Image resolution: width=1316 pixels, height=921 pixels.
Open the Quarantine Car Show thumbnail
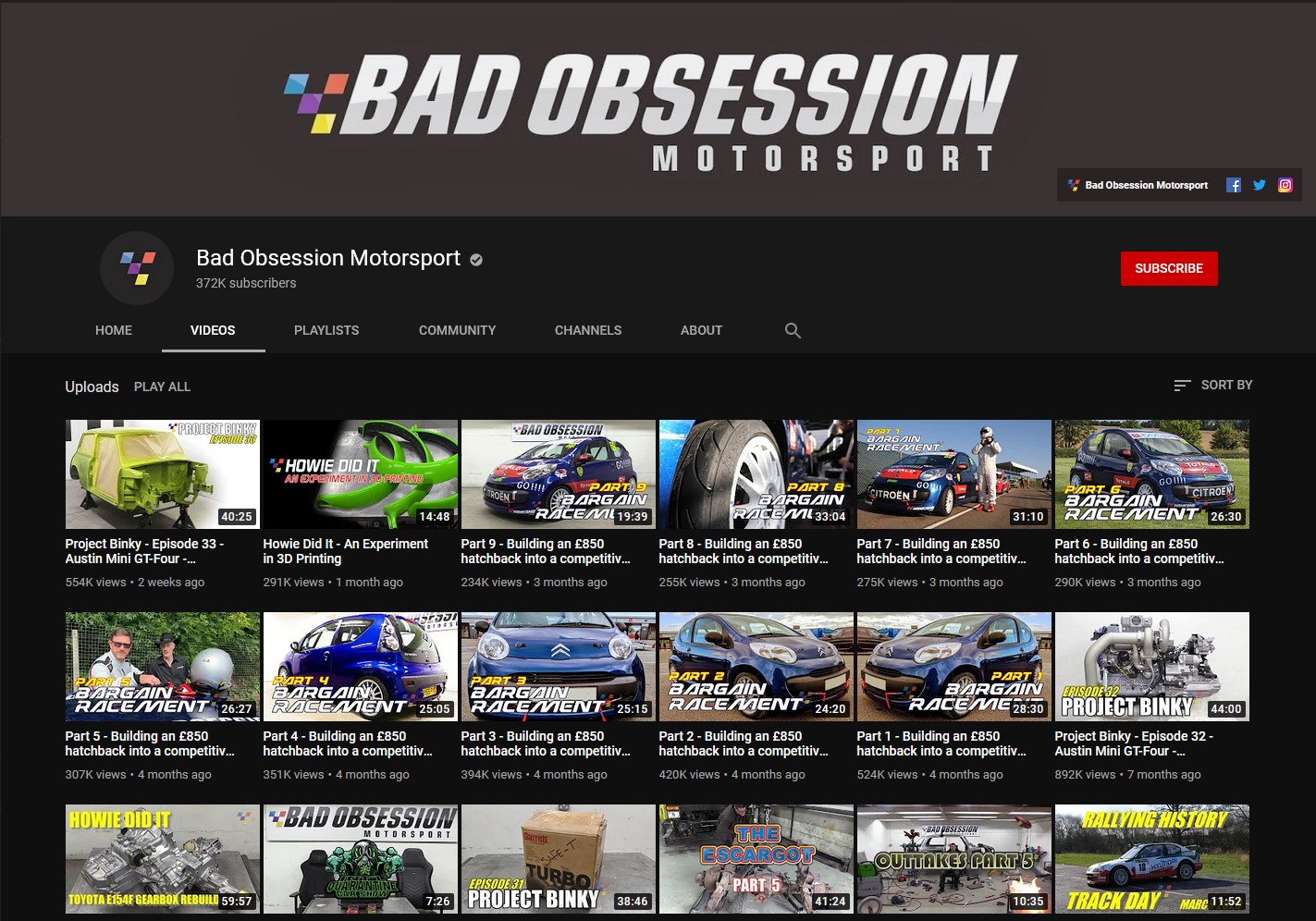coord(360,859)
